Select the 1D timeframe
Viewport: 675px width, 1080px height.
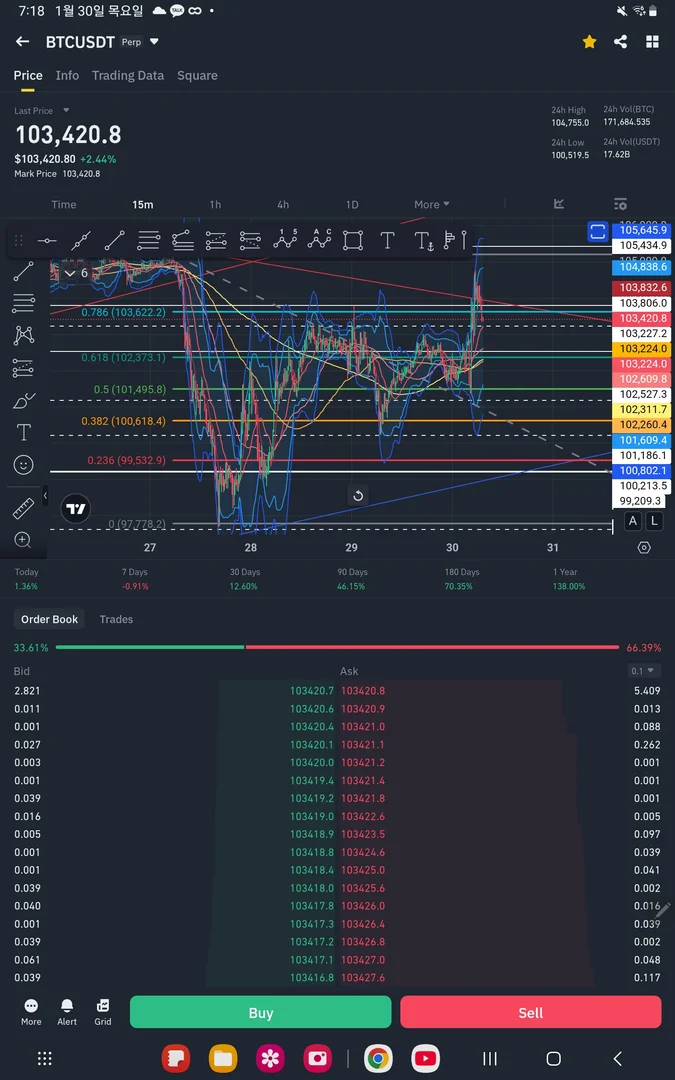click(x=352, y=205)
